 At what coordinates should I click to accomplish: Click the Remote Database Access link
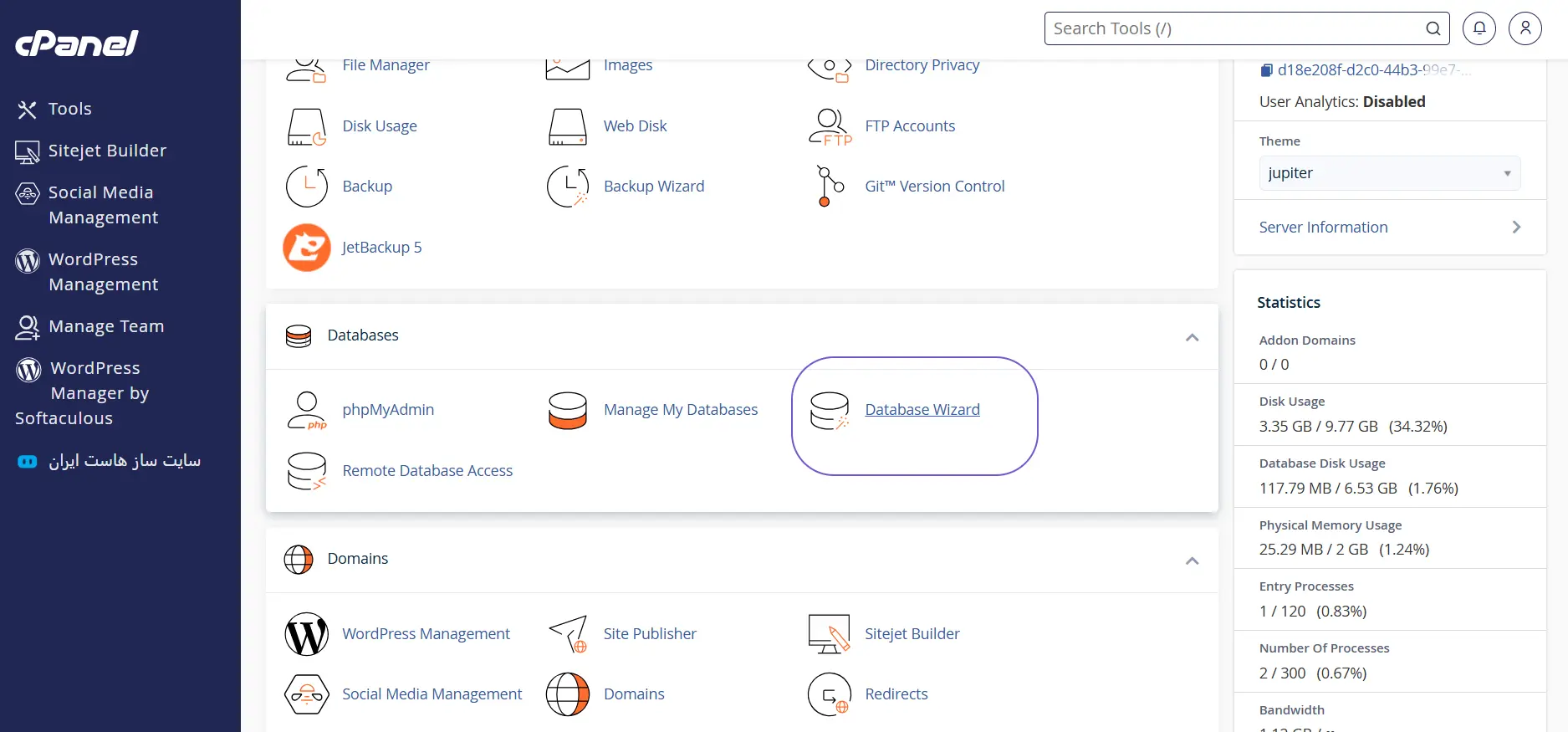427,471
